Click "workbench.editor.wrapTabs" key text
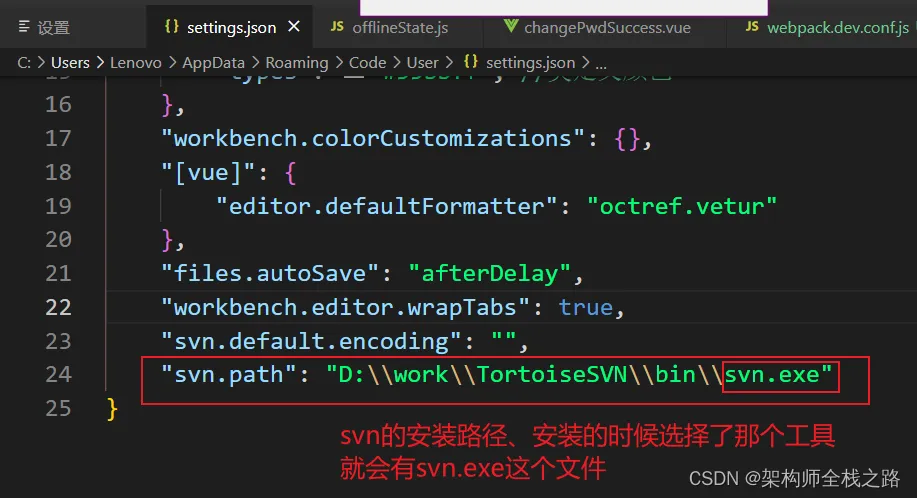The height and width of the screenshot is (498, 917). click(x=345, y=307)
